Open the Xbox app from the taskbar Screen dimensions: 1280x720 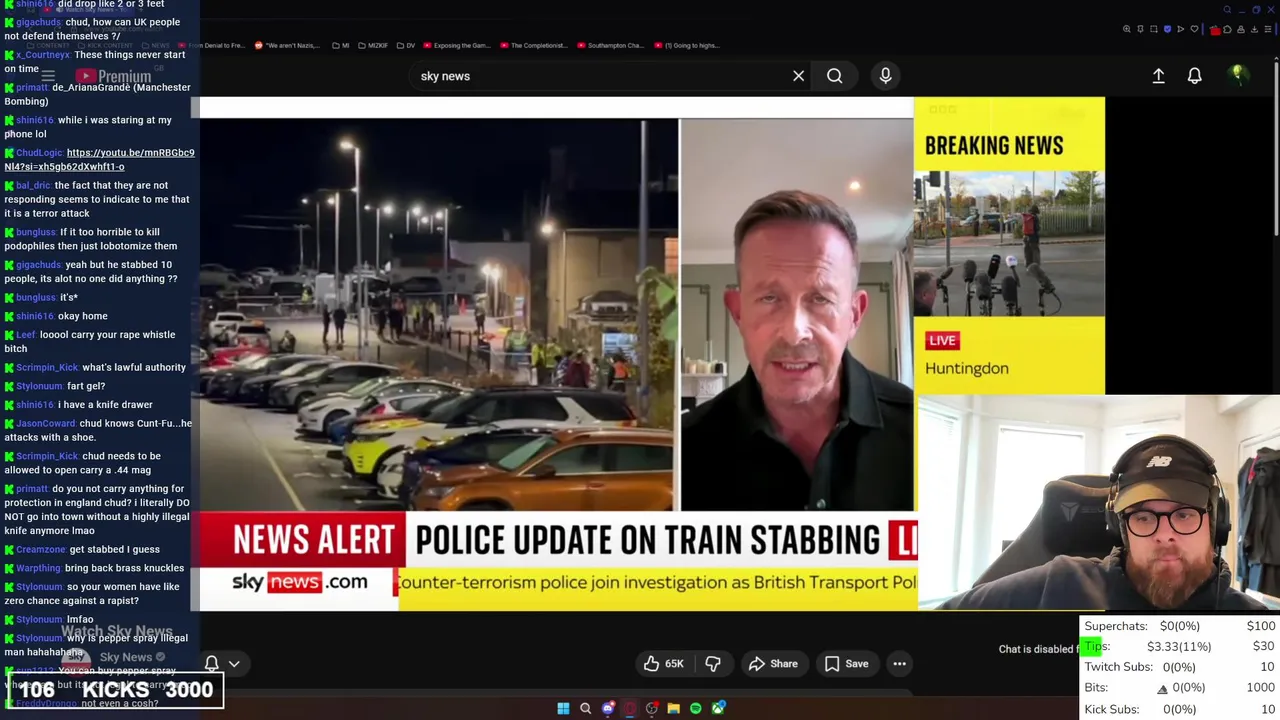[718, 708]
